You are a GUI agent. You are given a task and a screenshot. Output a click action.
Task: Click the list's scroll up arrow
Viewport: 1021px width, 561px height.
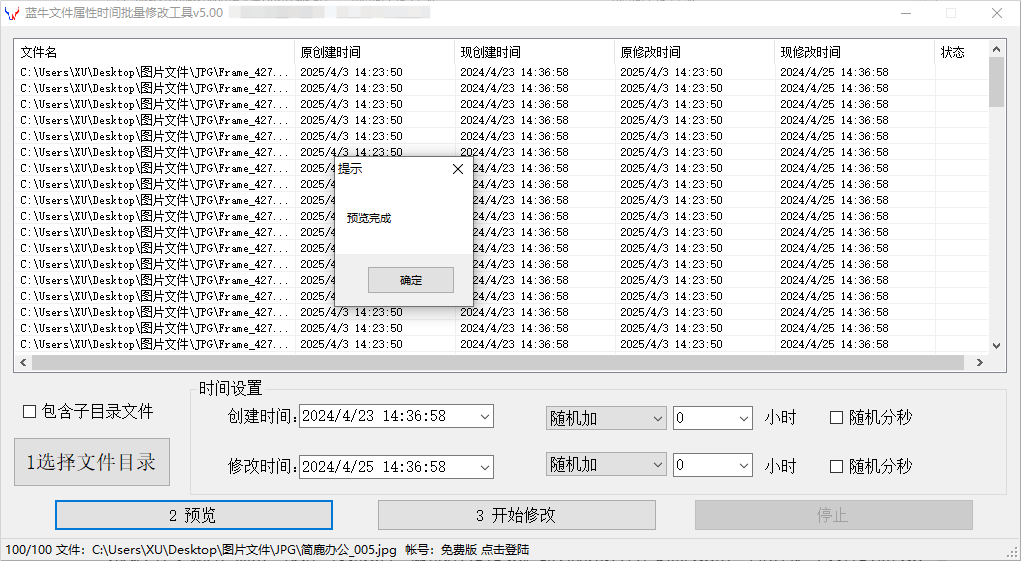coord(996,49)
